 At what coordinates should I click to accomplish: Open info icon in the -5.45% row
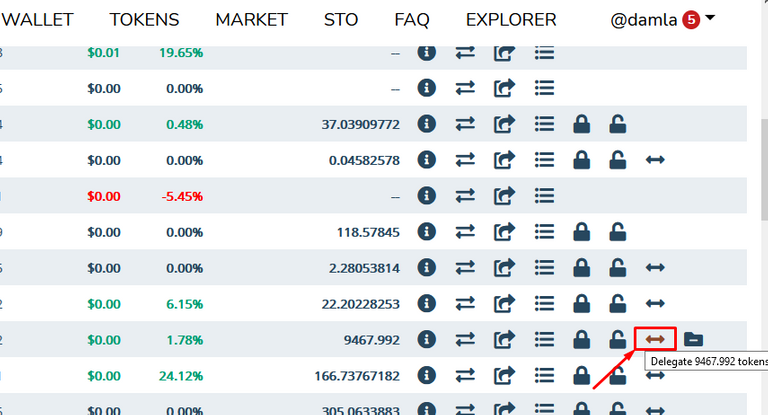click(427, 195)
